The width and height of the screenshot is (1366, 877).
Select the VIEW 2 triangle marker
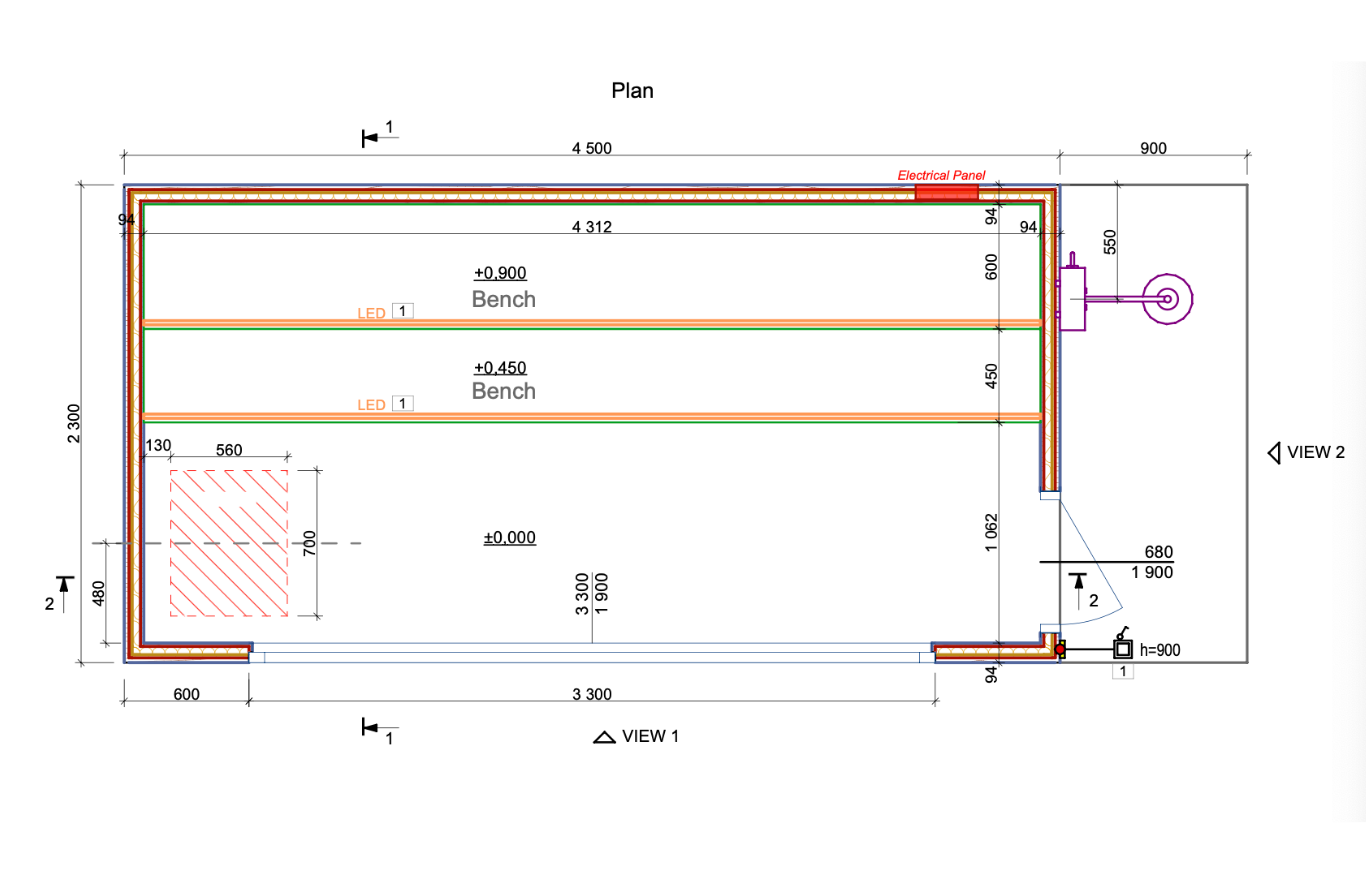(1275, 453)
